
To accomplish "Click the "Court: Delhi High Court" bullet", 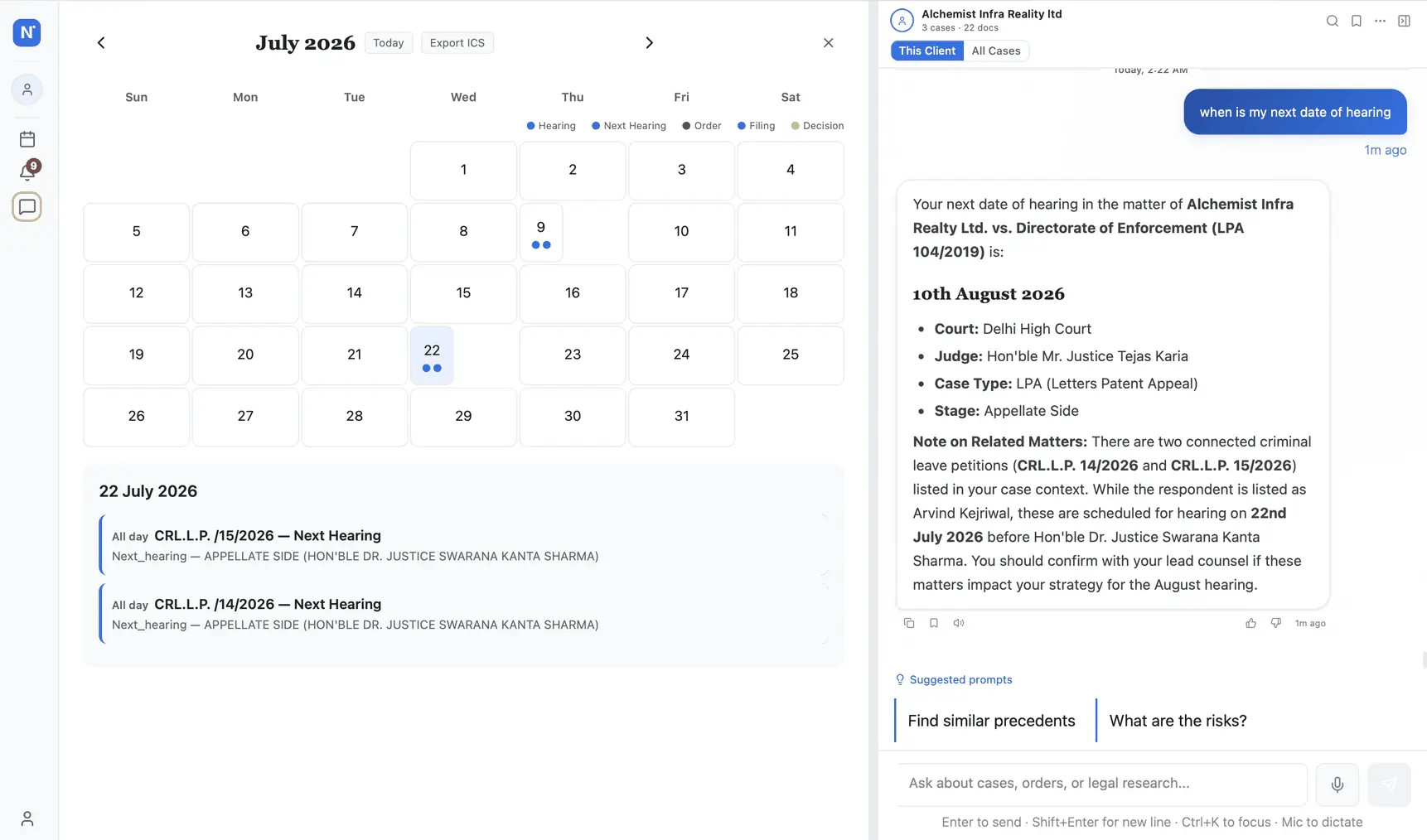I will [1013, 329].
